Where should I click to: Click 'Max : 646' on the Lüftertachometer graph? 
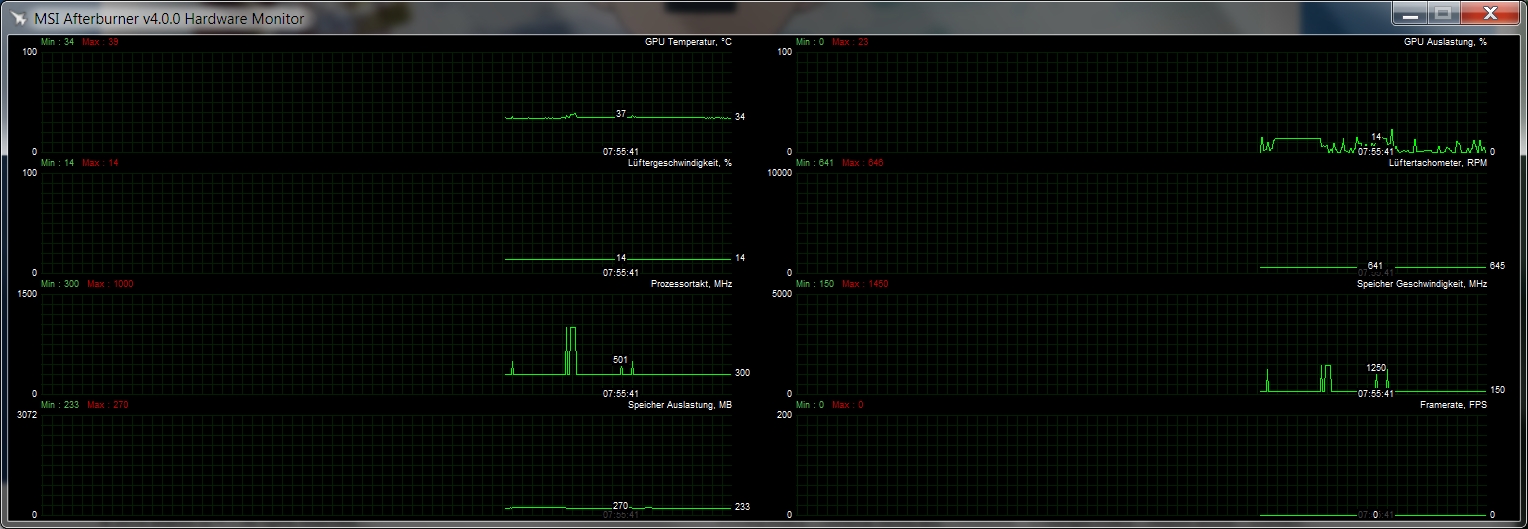pyautogui.click(x=861, y=163)
